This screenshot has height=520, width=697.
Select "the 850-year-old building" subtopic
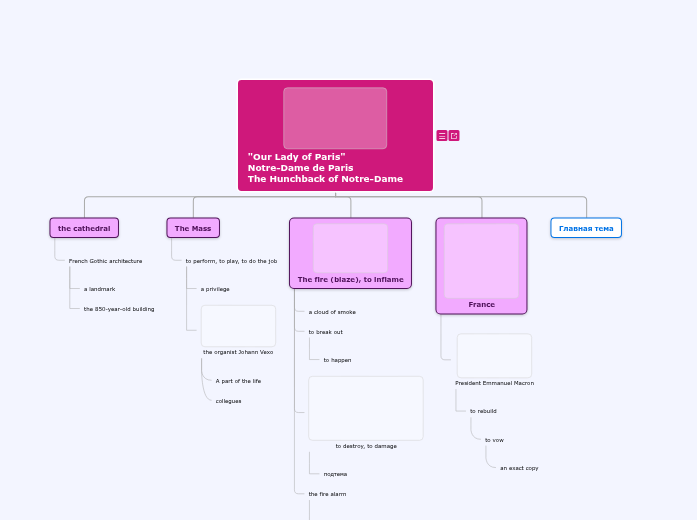pyautogui.click(x=119, y=309)
